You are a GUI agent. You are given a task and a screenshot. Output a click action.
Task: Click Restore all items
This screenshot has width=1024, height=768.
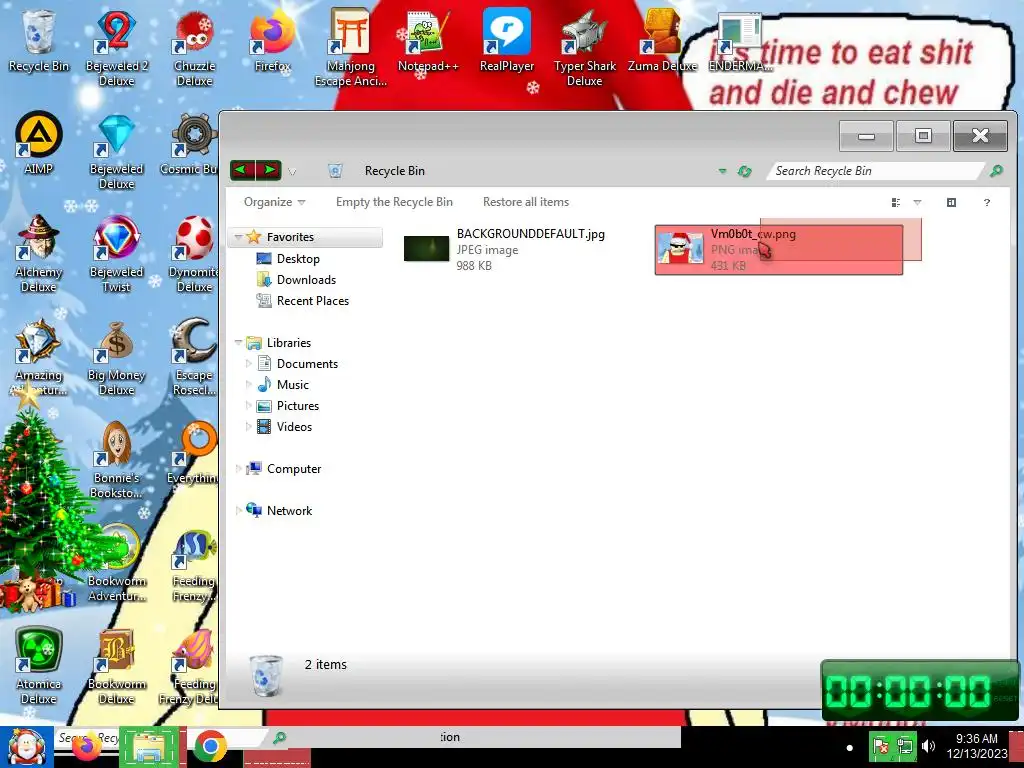[526, 202]
